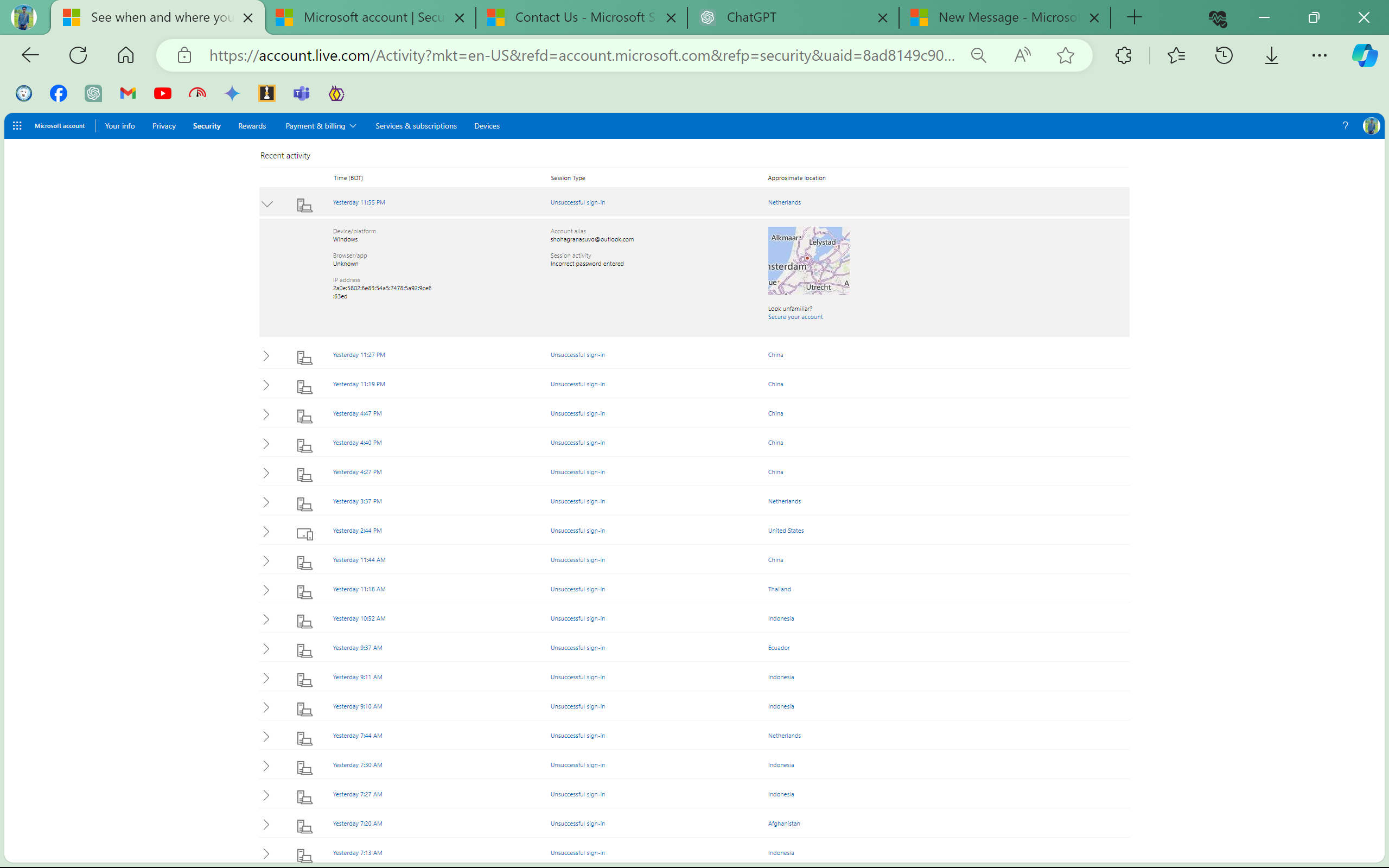Open the Microsoft Teams bookmark icon
This screenshot has height=868, width=1389.
(301, 93)
